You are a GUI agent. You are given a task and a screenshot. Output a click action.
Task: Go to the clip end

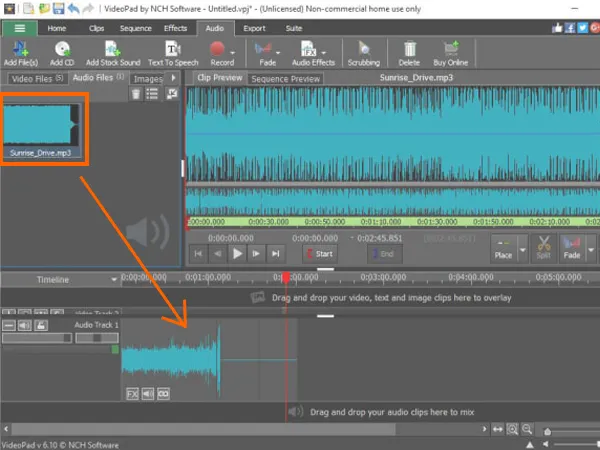coord(276,253)
